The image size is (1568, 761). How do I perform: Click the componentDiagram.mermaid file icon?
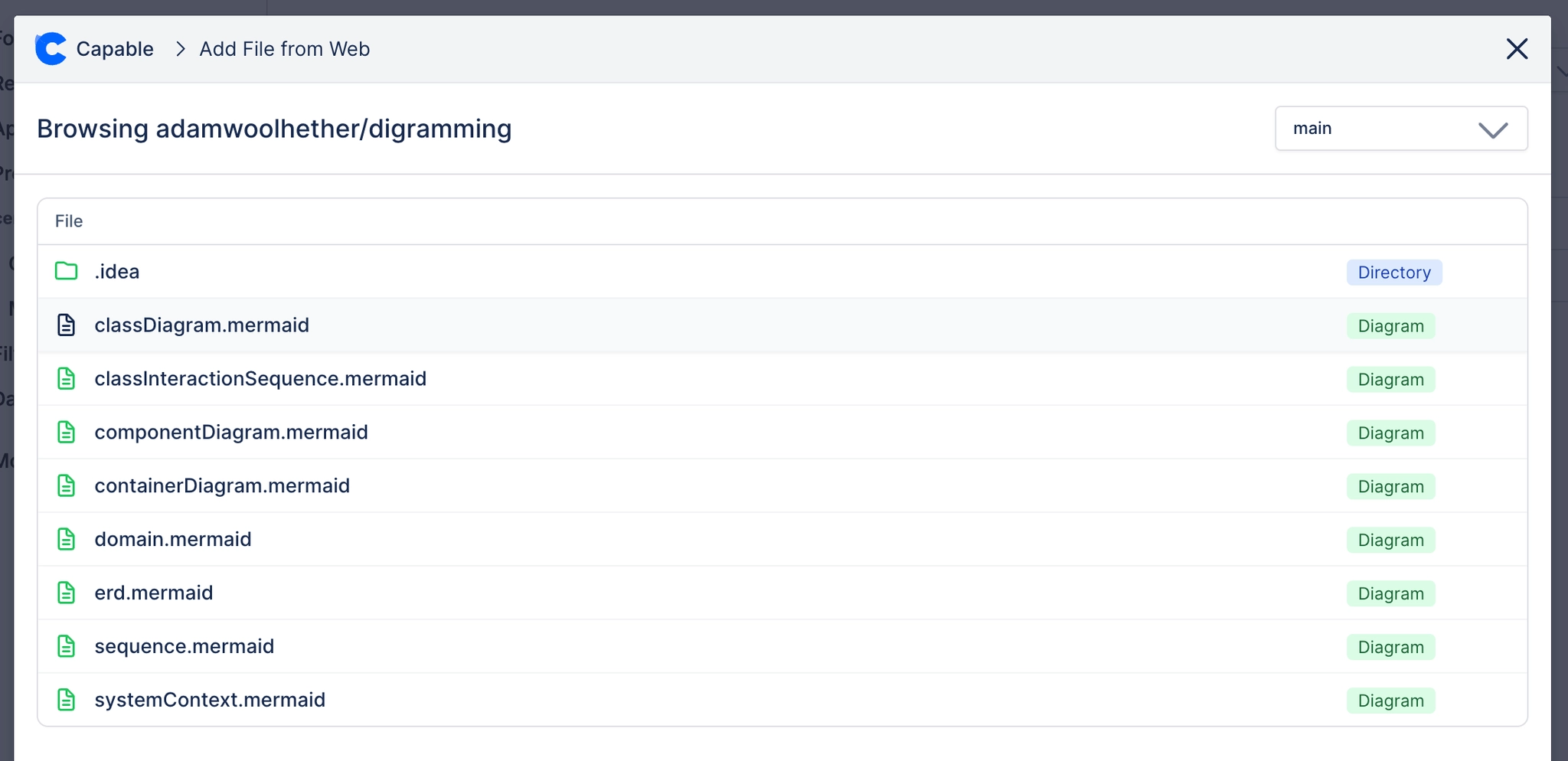(67, 432)
